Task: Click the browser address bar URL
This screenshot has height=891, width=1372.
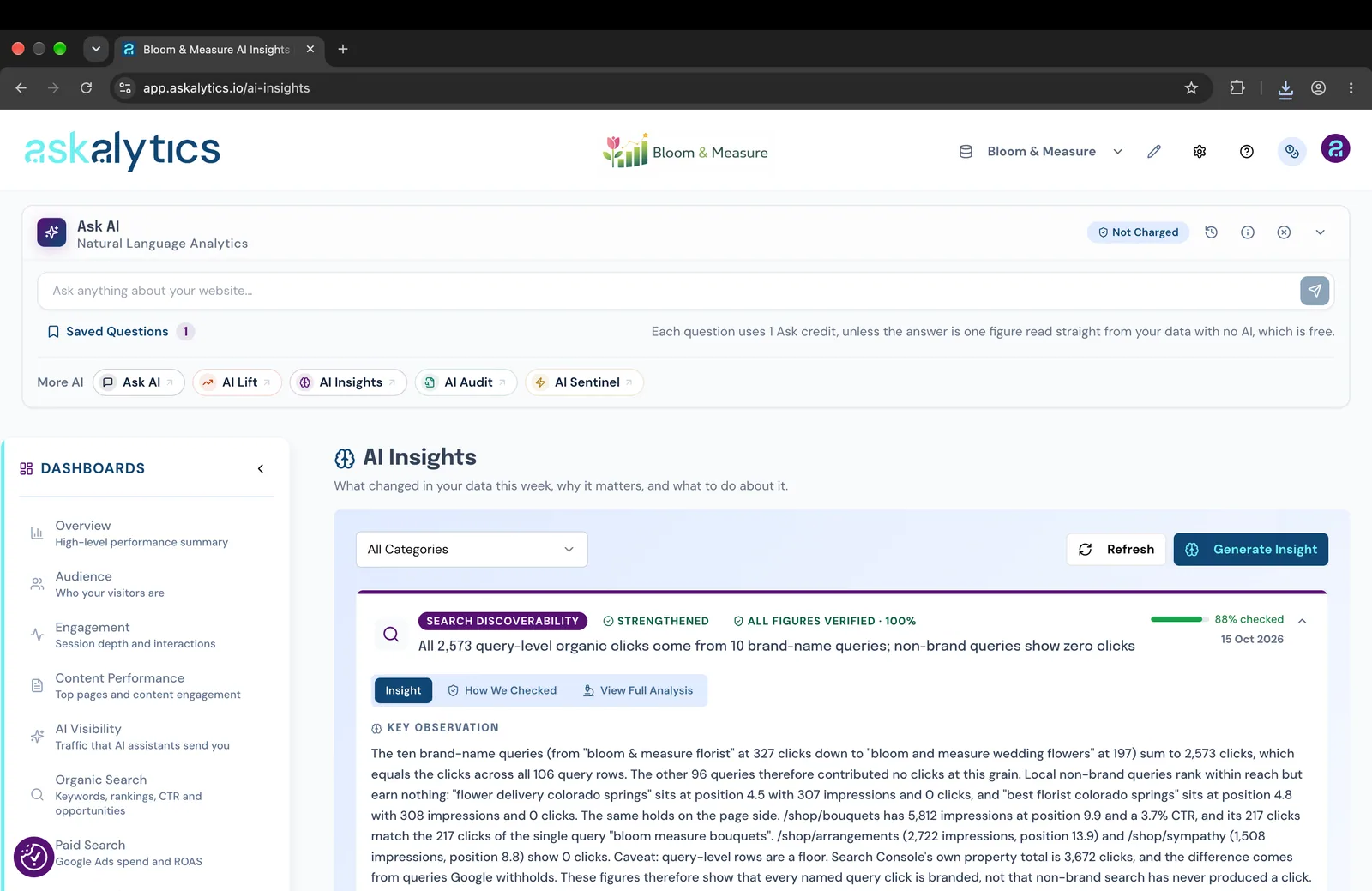Action: pos(226,87)
